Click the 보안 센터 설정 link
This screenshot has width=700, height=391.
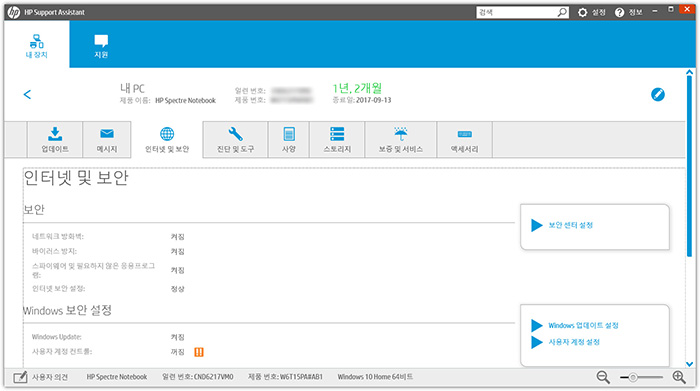(571, 225)
